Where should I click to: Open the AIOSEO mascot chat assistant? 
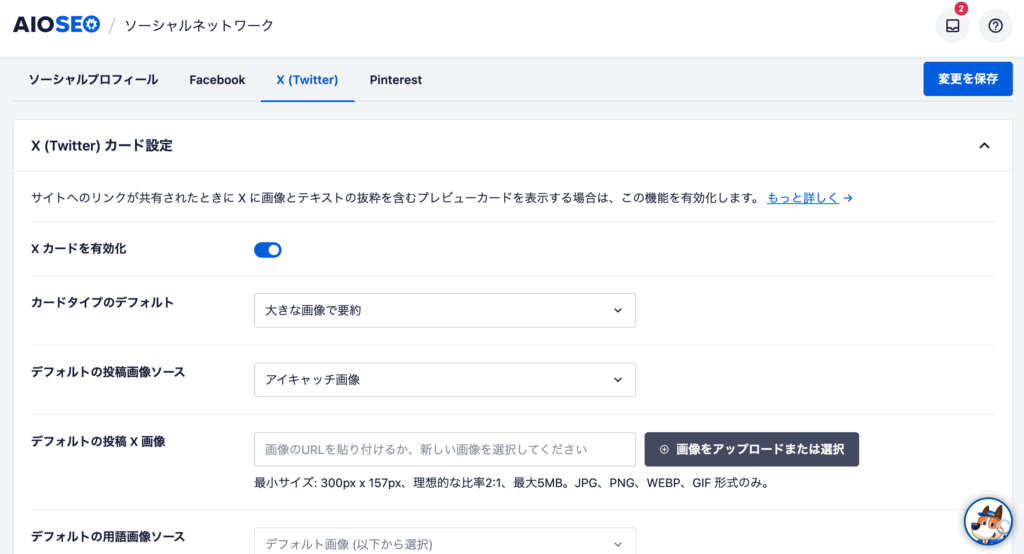[988, 521]
